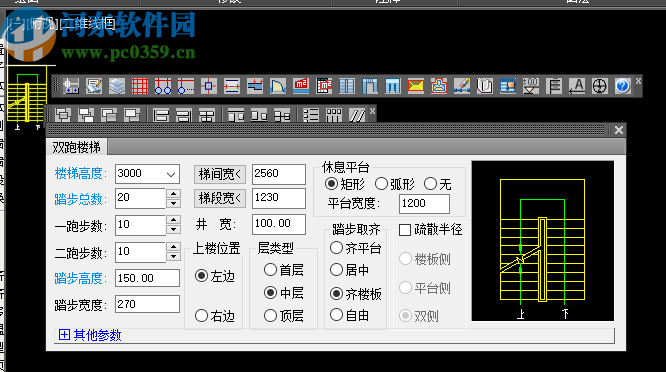Screen dimensions: 666x372
Task: Decrease 踏步总数 with down arrow
Action: 173,203
